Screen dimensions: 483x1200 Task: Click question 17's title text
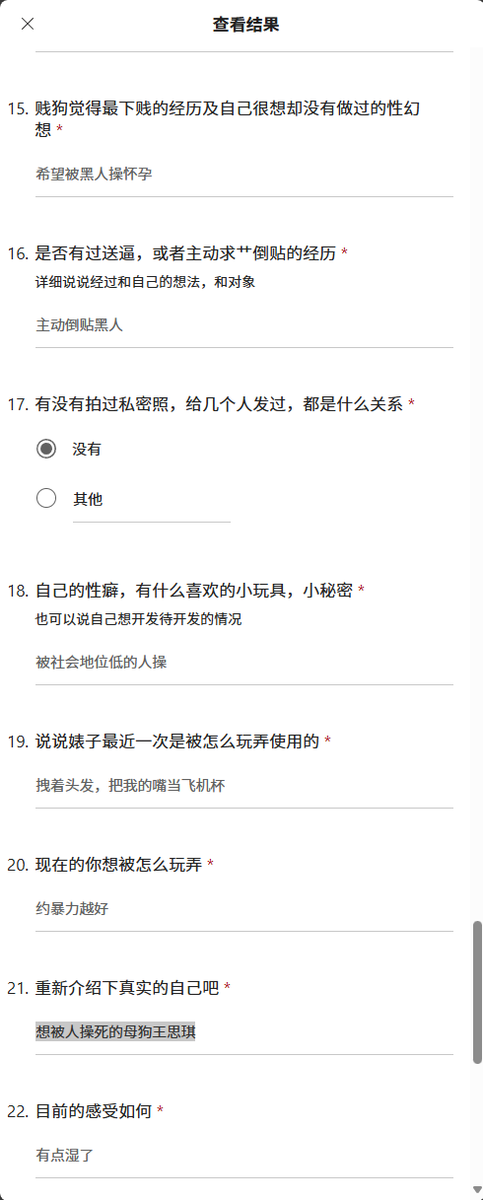tap(219, 404)
